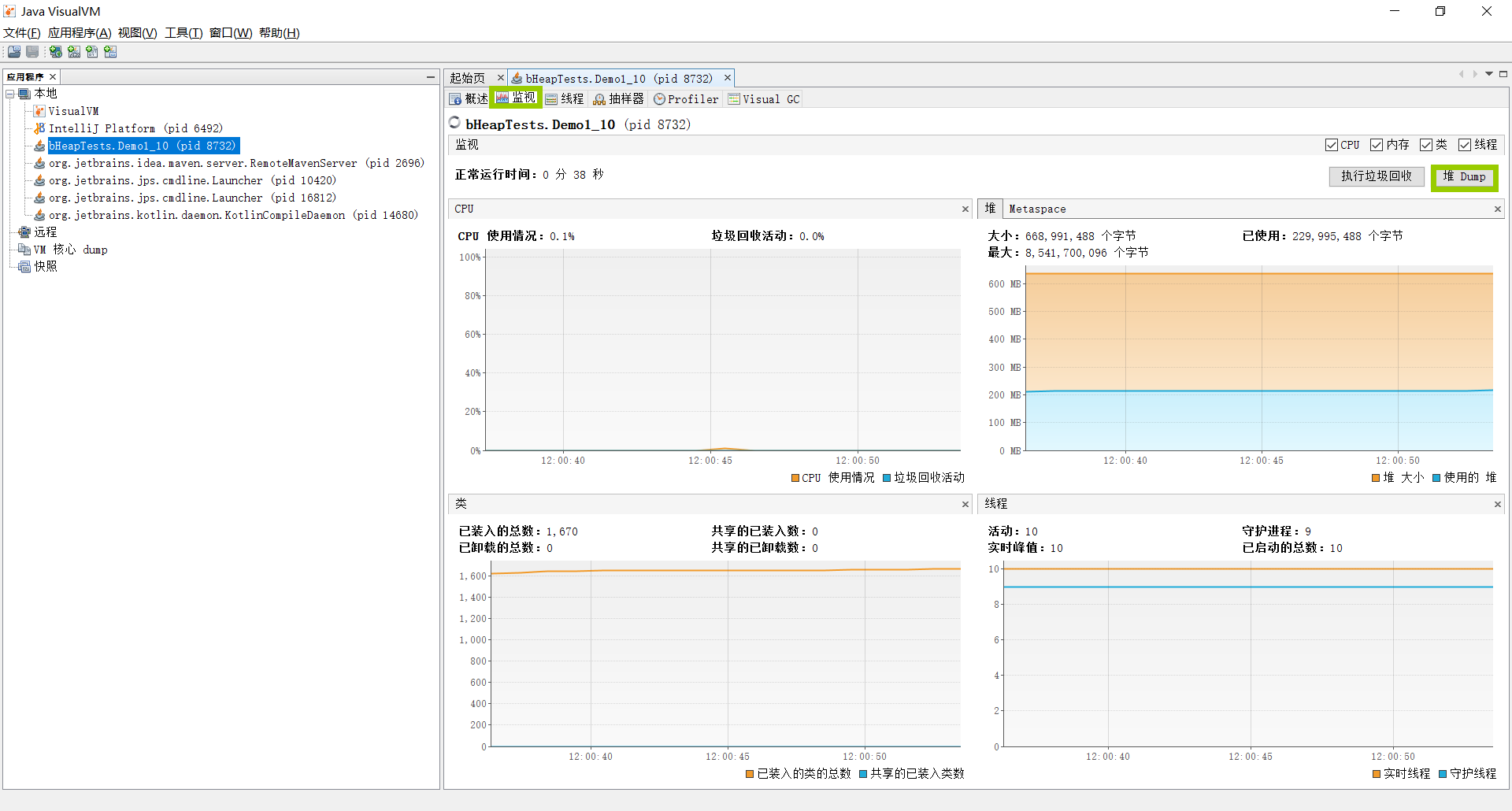
Task: Uncheck the 类 classes checkbox
Action: pyautogui.click(x=1426, y=145)
